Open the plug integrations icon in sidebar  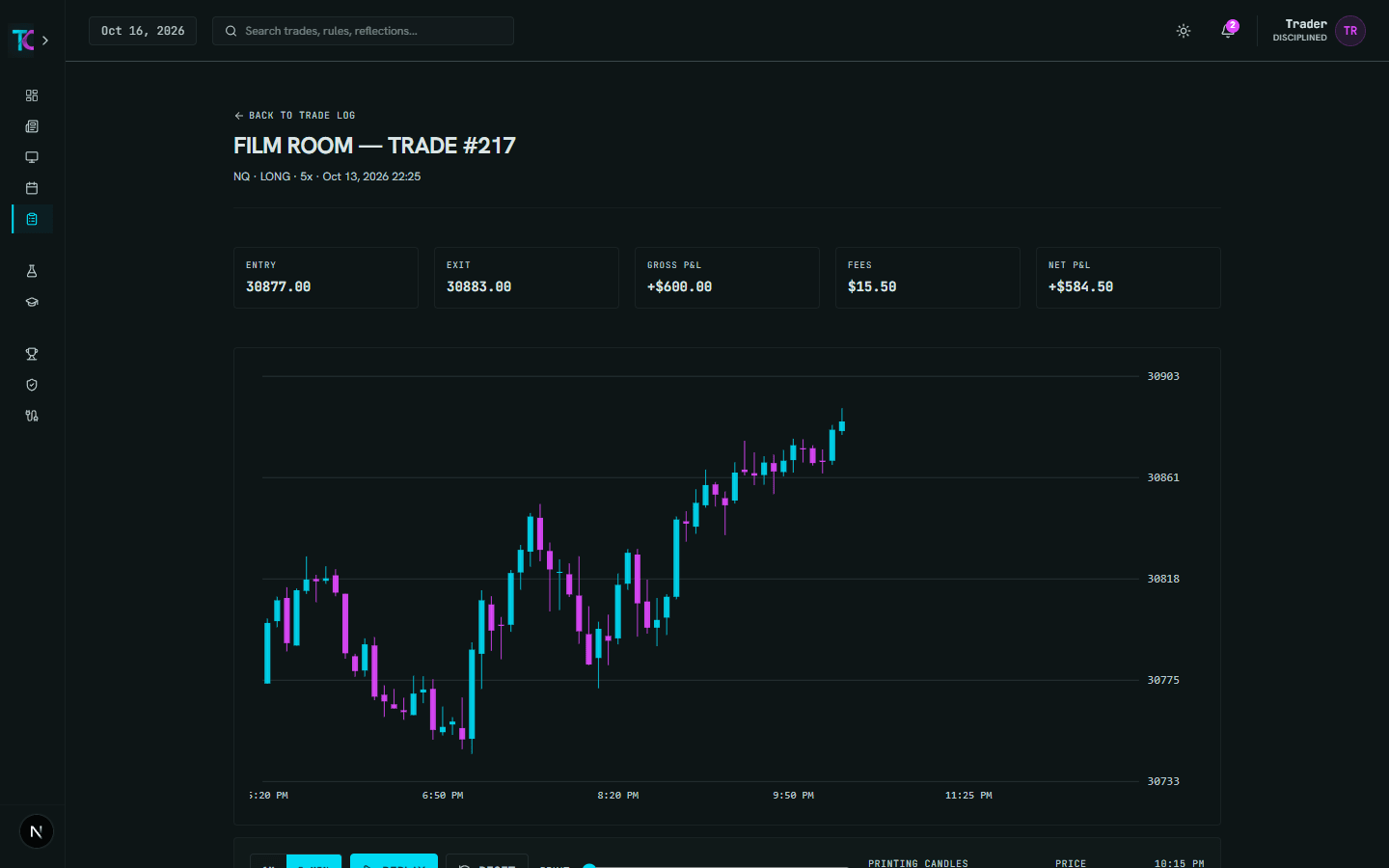point(32,416)
